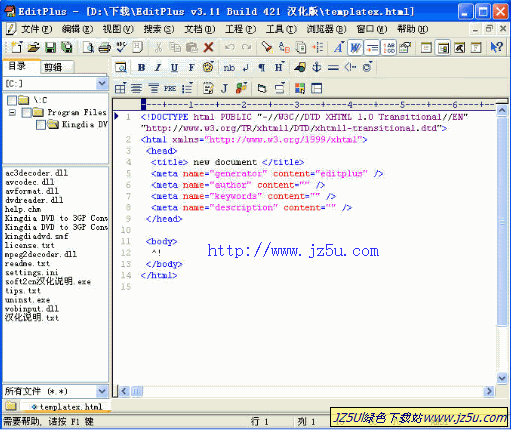Click the View in browser icon
Screen dimensions: 511x430
pyautogui.click(x=121, y=68)
